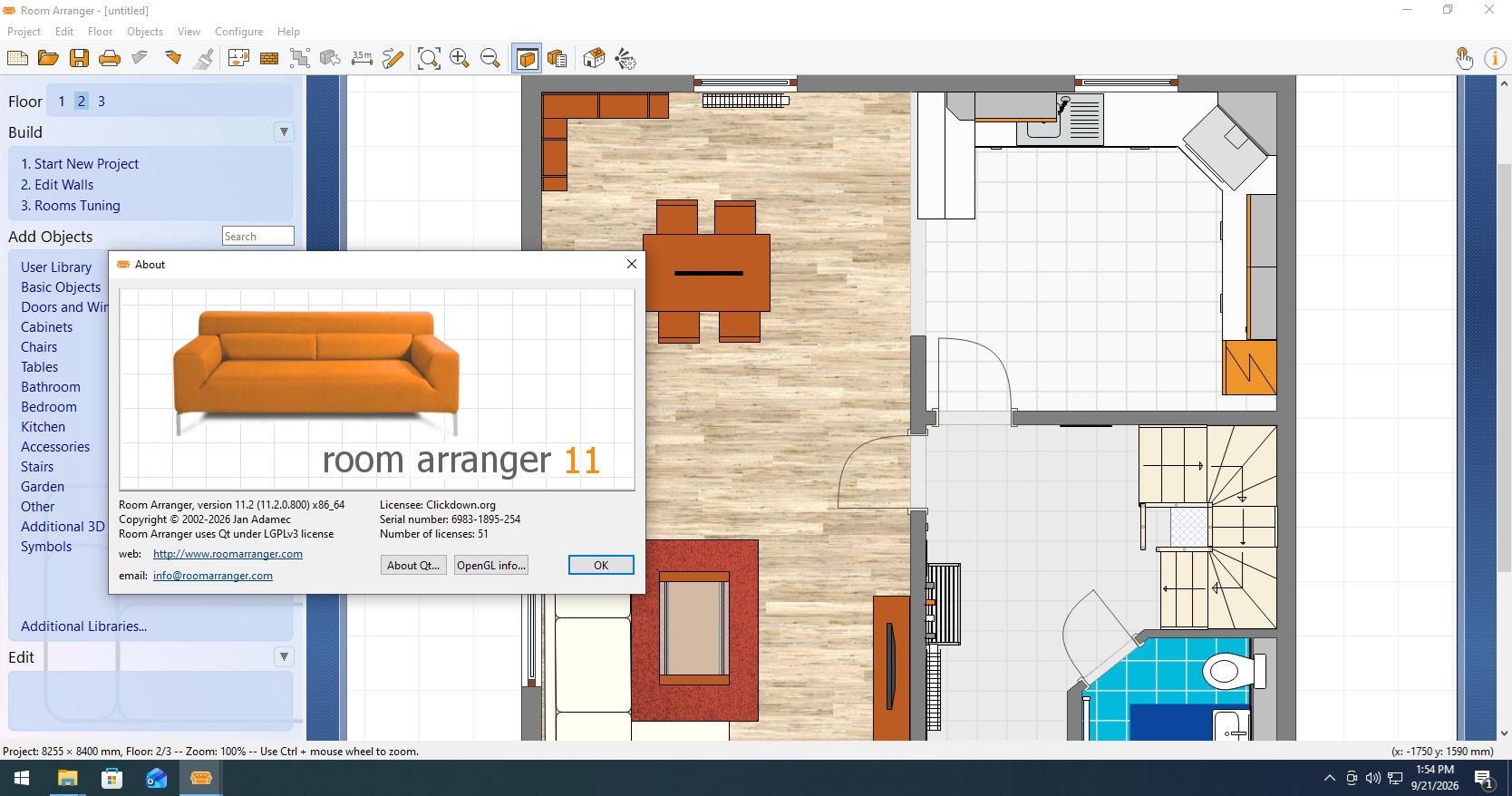This screenshot has height=796, width=1512.
Task: Open the Objects menu
Action: click(x=145, y=32)
